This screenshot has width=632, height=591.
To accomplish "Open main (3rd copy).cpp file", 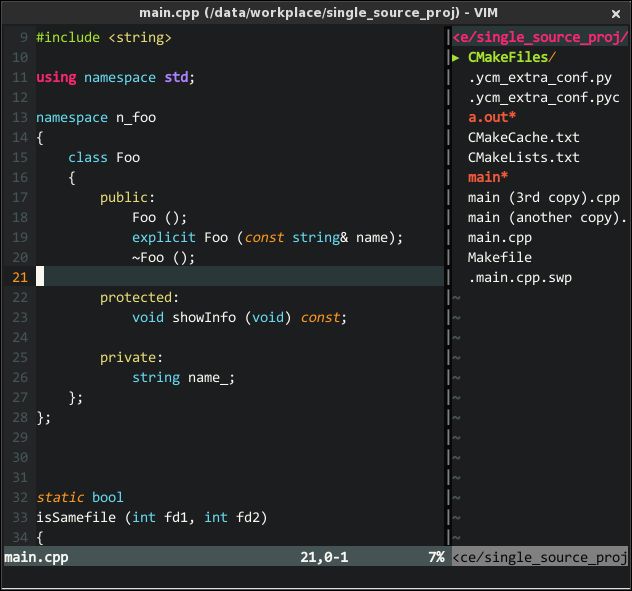I will tap(544, 198).
